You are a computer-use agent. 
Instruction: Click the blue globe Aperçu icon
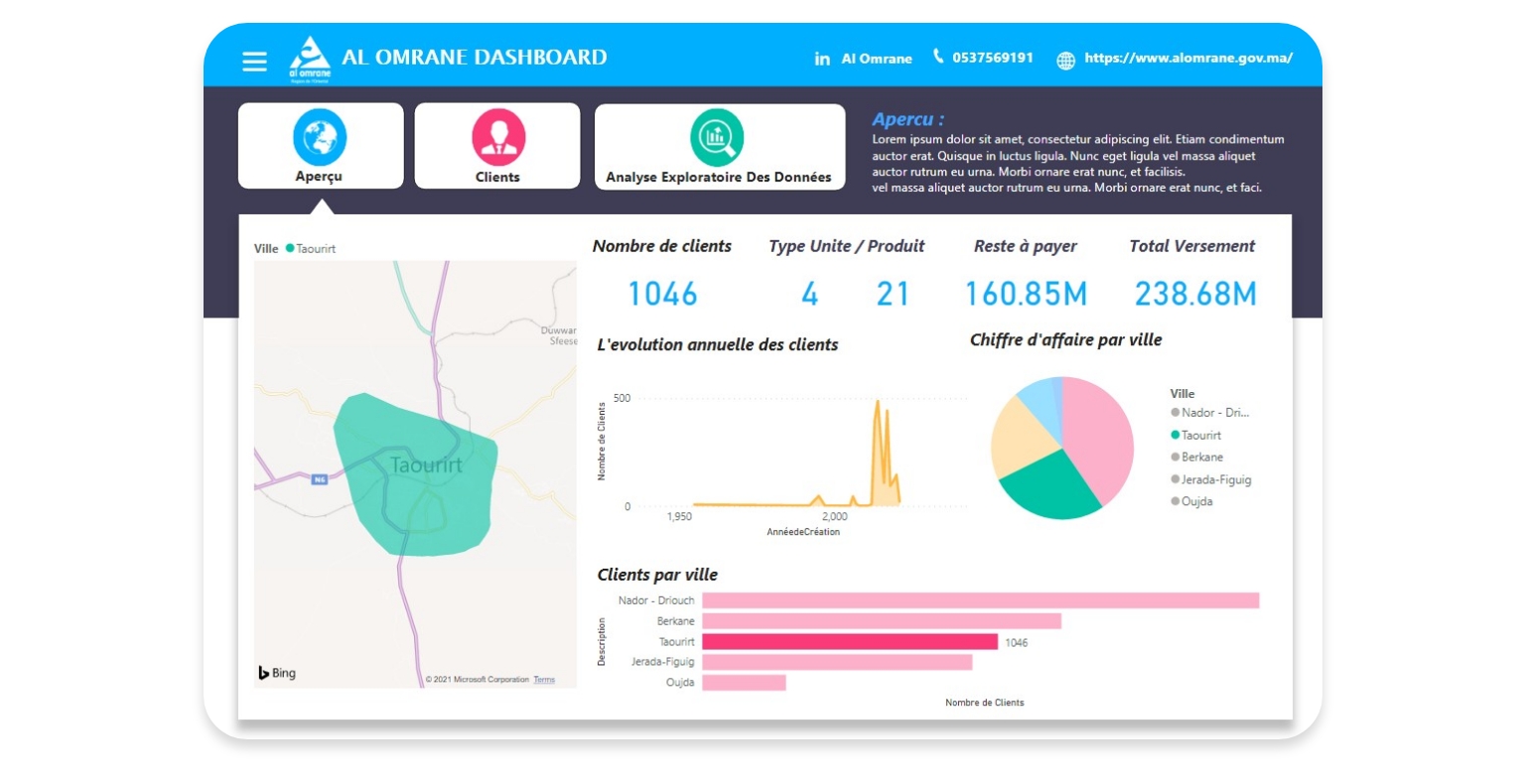pos(320,137)
